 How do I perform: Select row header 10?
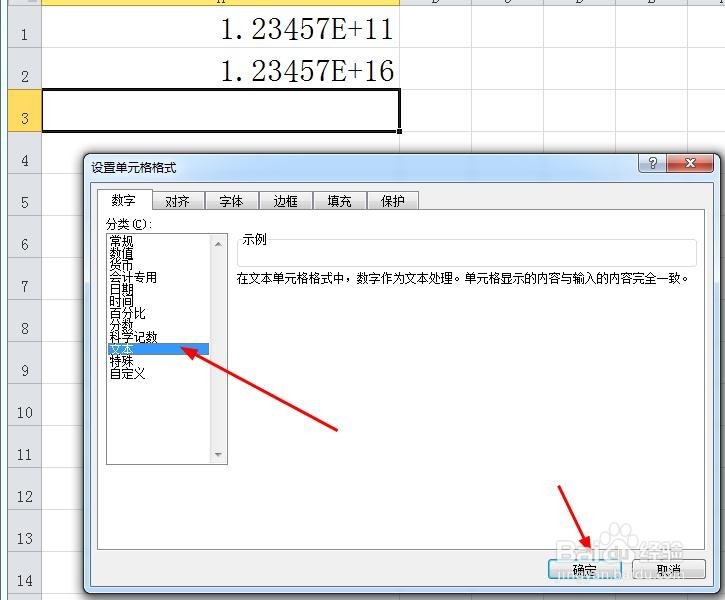(x=25, y=404)
